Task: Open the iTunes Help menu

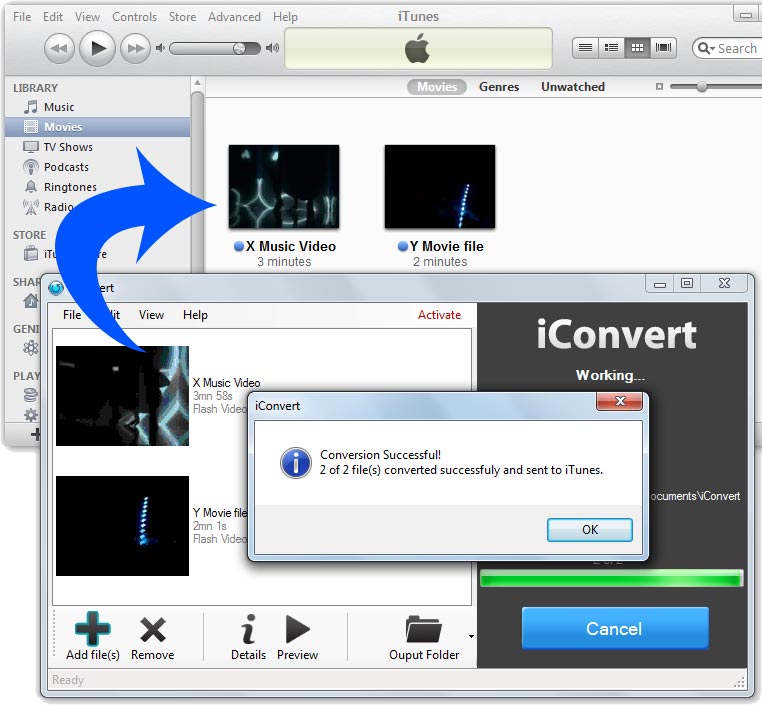Action: 285,17
